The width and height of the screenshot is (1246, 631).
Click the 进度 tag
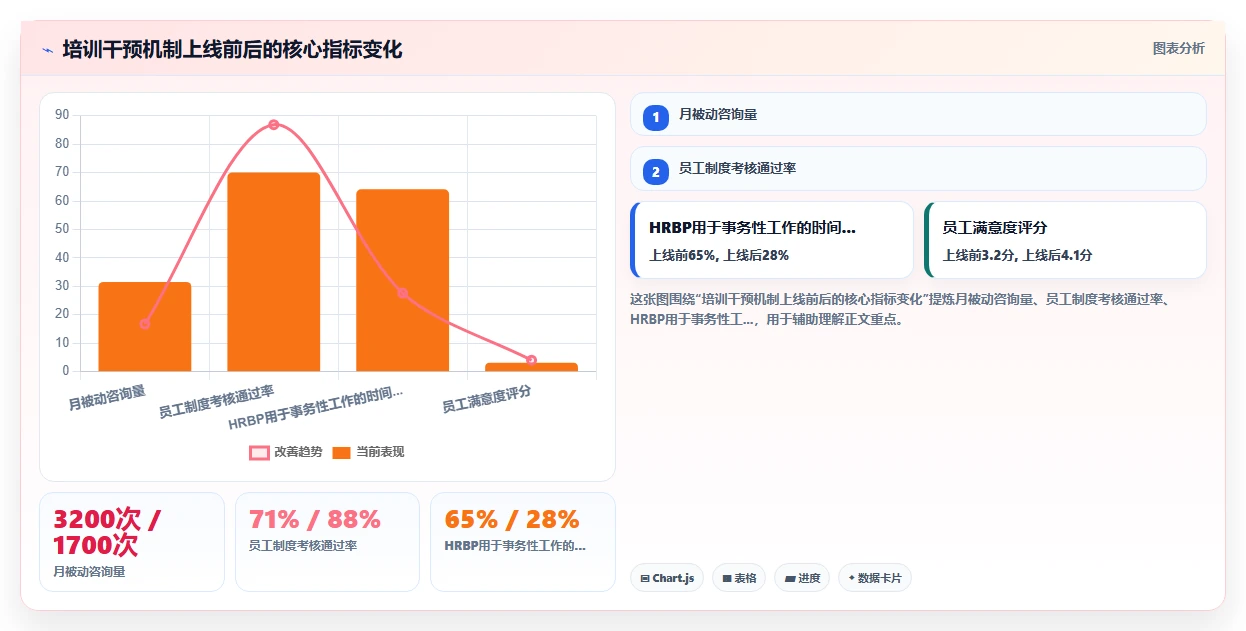point(802,578)
